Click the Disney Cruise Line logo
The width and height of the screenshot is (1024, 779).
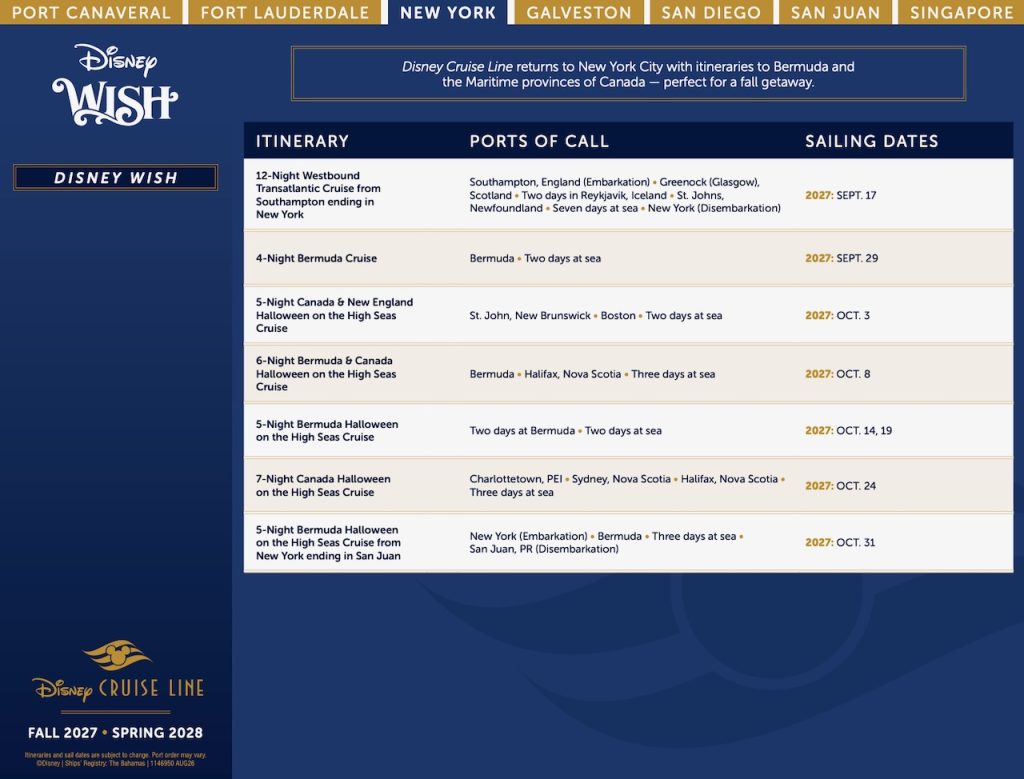click(118, 672)
